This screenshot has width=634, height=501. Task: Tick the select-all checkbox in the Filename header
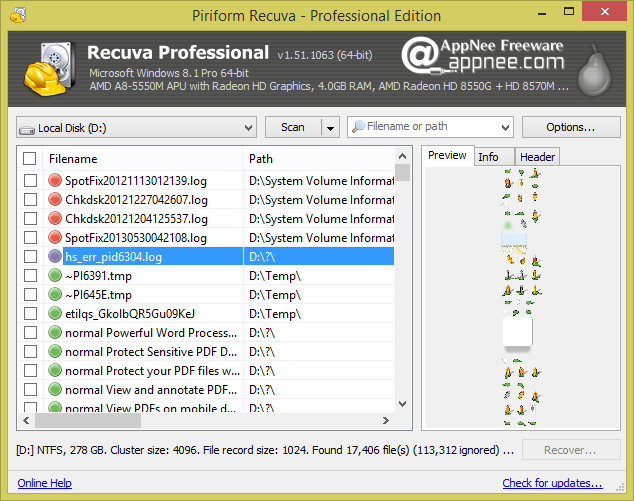click(x=30, y=159)
